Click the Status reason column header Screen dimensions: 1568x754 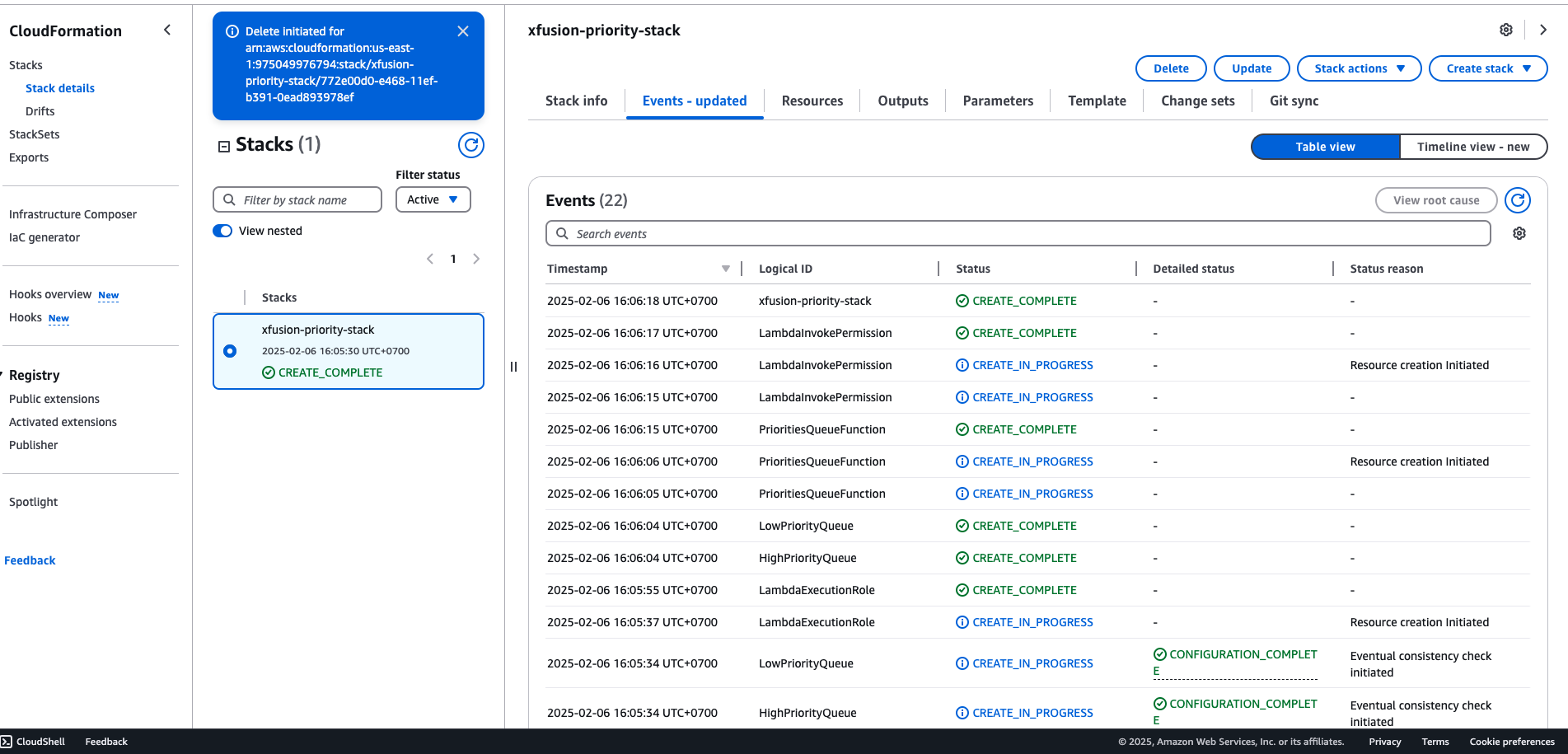click(1387, 269)
